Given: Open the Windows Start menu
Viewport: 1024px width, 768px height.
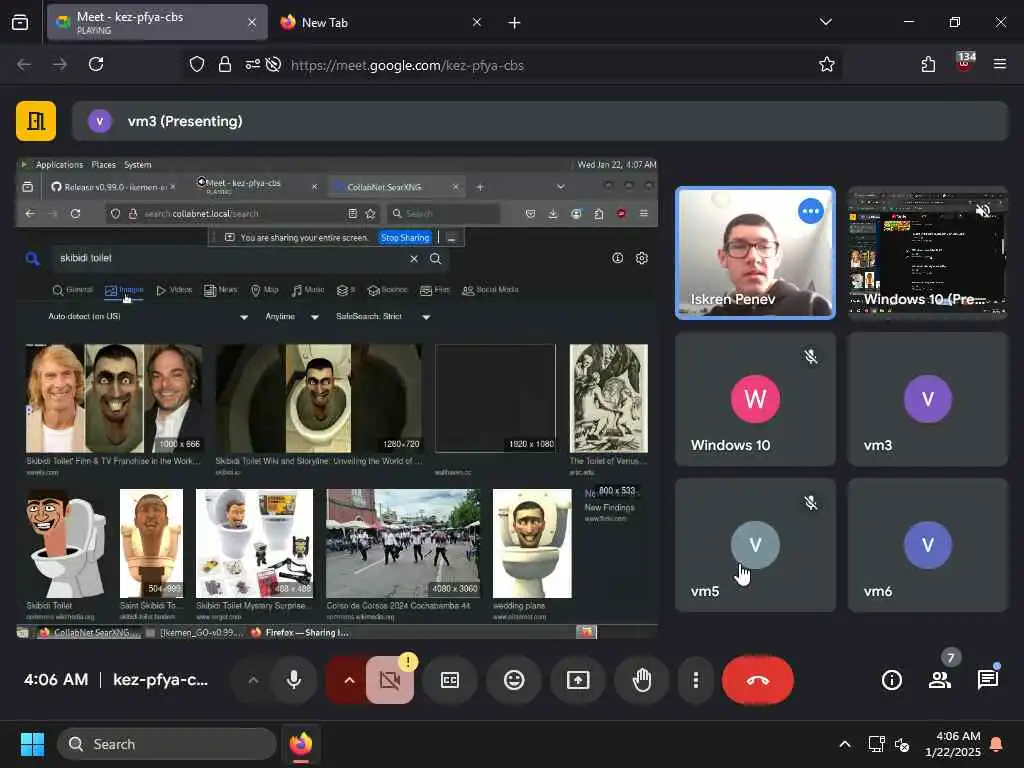Looking at the screenshot, I should (x=32, y=744).
